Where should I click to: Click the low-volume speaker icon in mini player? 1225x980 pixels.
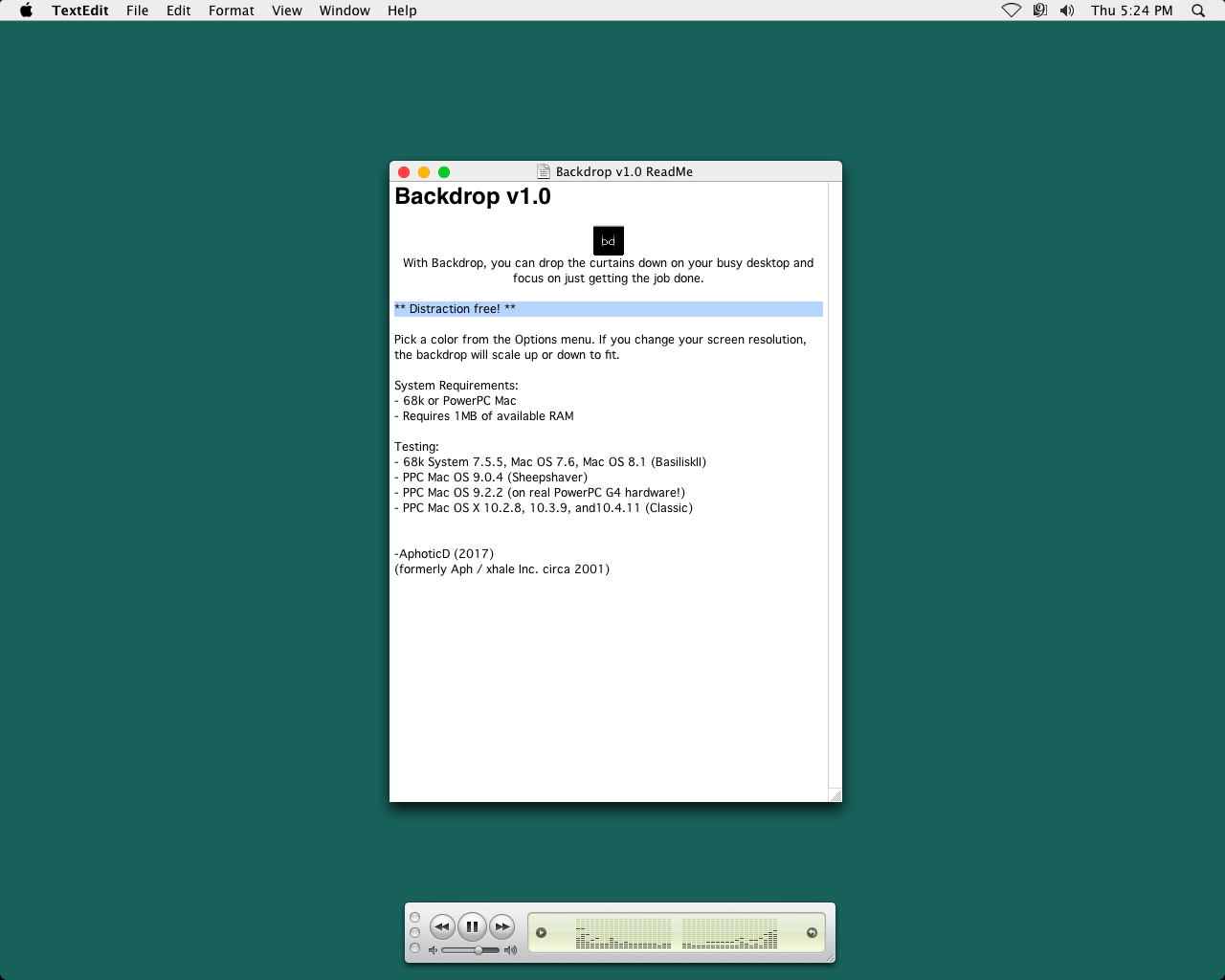433,950
